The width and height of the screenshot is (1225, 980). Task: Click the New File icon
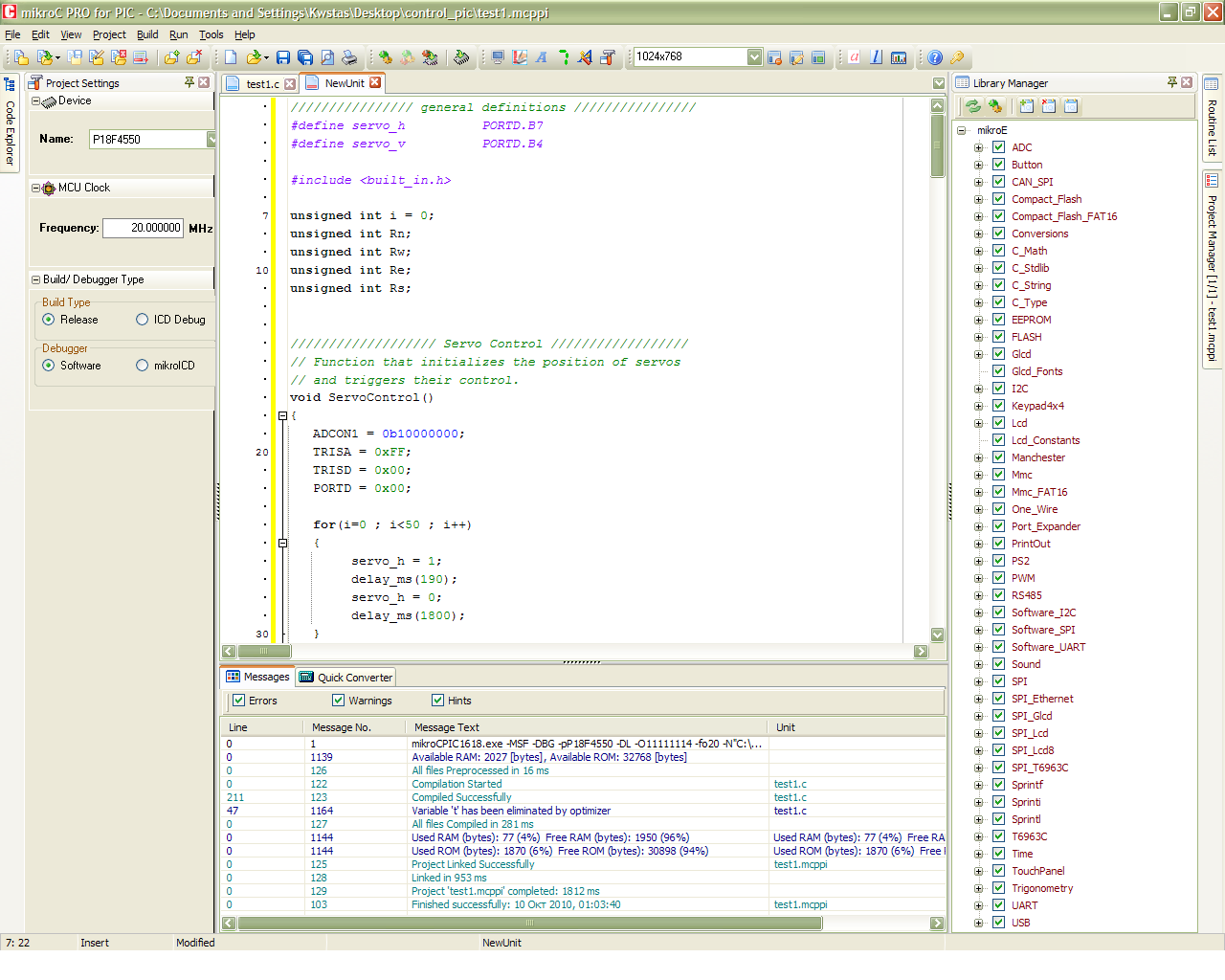231,57
